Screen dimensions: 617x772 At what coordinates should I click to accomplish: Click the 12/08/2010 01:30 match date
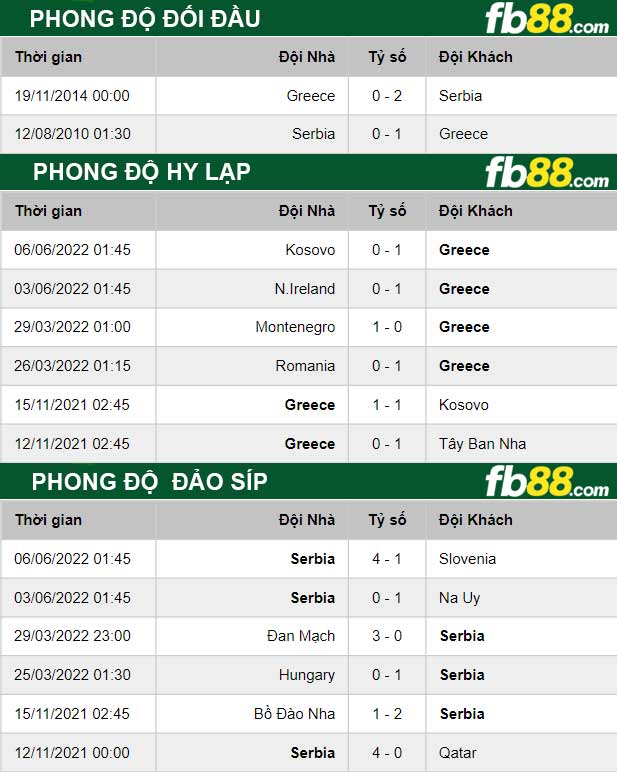[72, 134]
